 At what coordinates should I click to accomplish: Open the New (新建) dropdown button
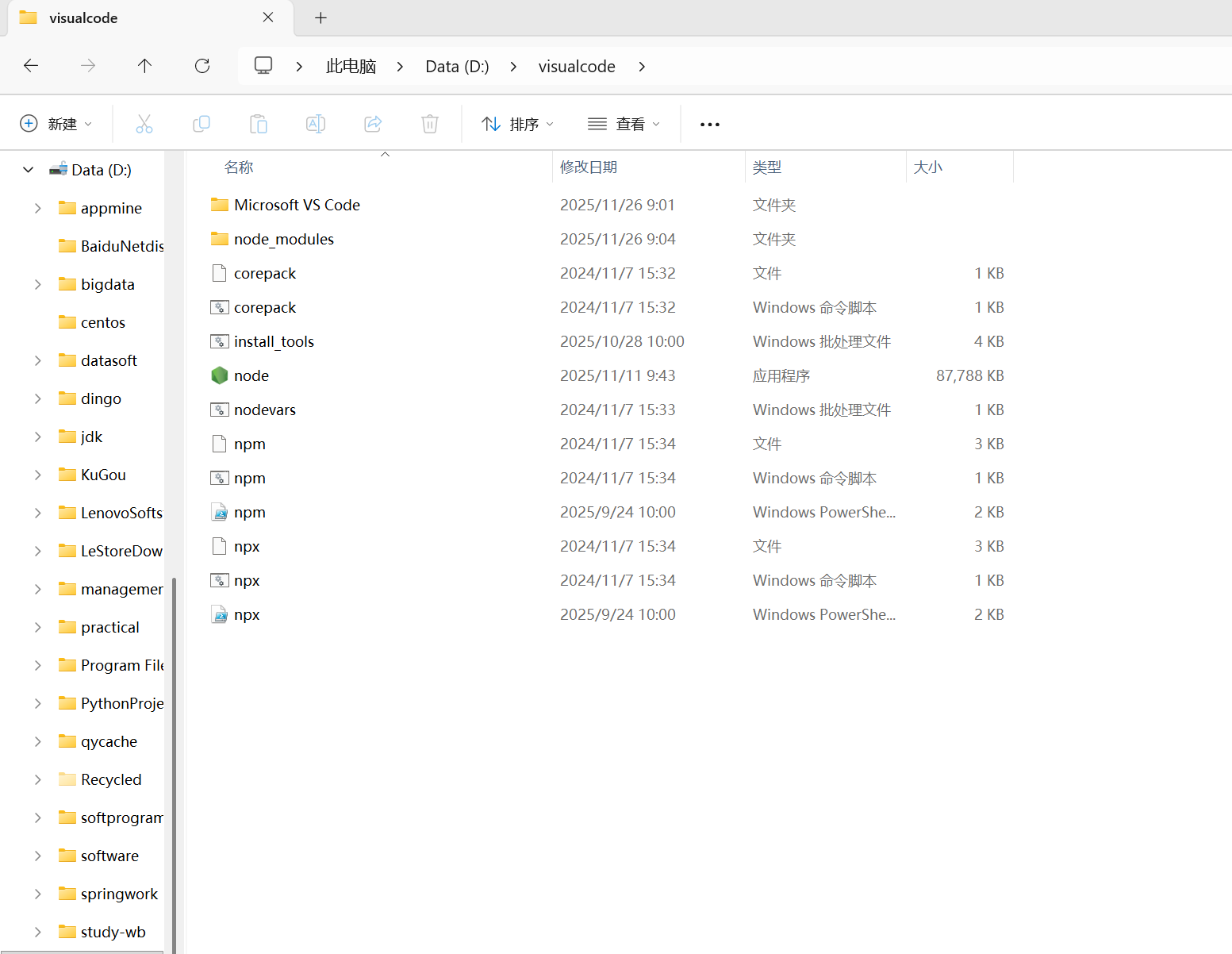pyautogui.click(x=56, y=124)
